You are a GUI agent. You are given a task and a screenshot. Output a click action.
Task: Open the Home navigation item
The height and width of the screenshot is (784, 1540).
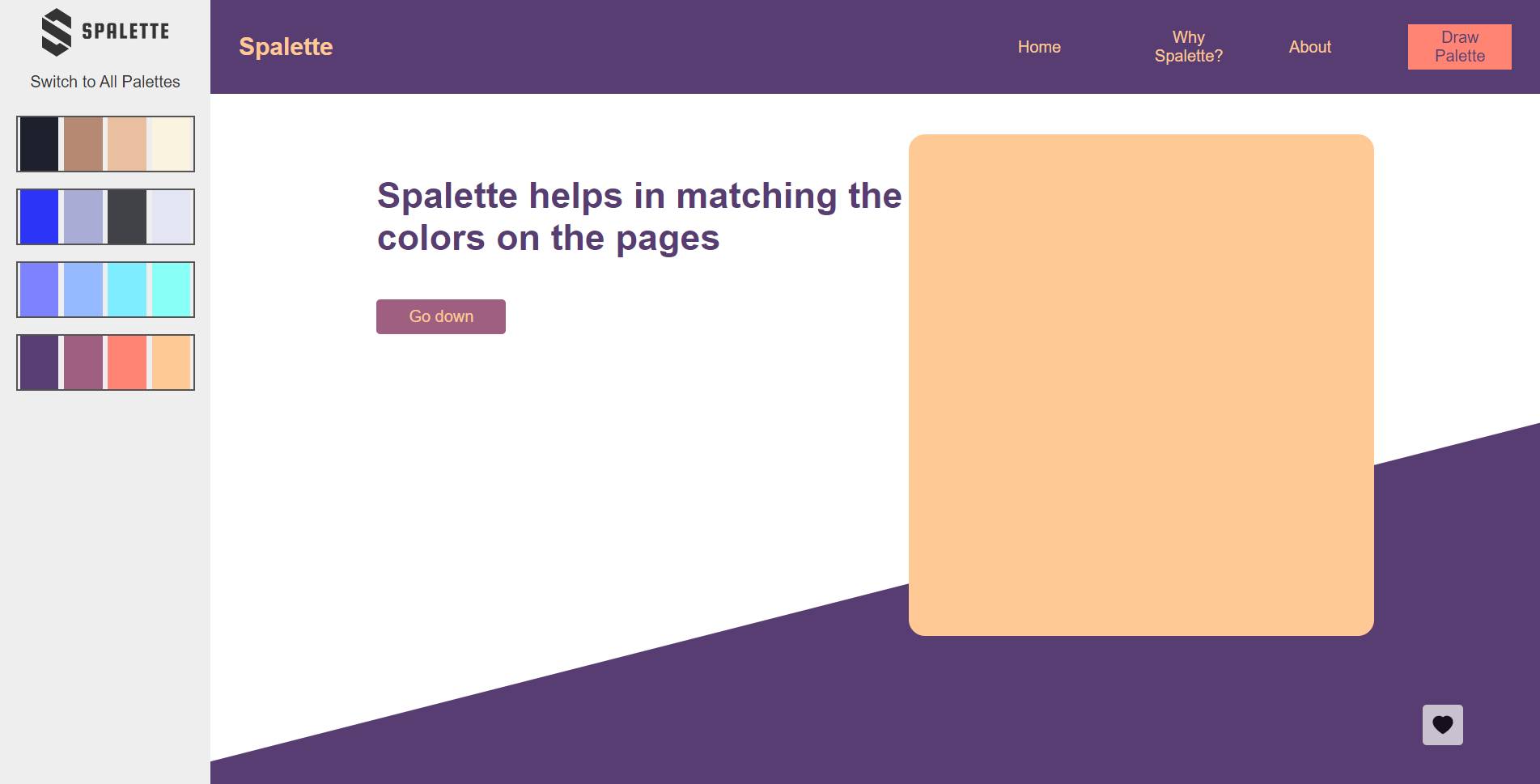(1038, 46)
